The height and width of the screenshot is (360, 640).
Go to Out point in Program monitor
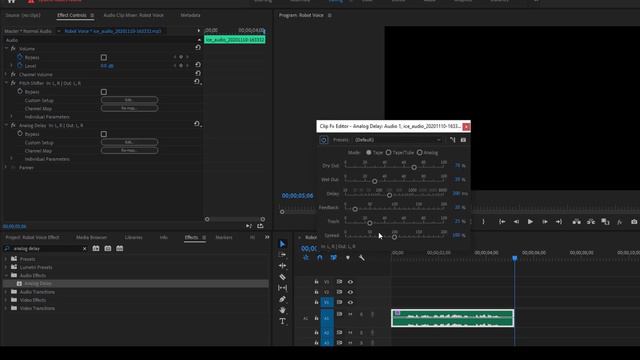click(x=559, y=222)
